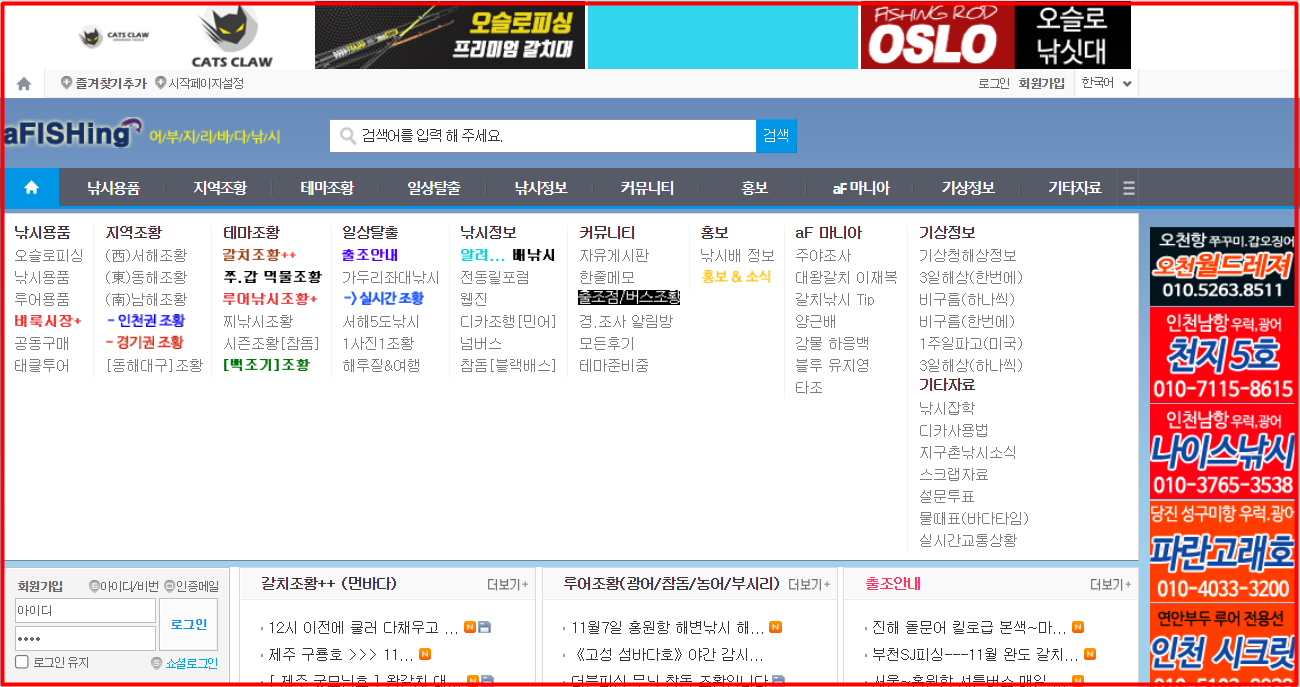This screenshot has width=1300, height=687.
Task: Open post 12시 이전에 쿨러 다채우고
Action: (364, 628)
